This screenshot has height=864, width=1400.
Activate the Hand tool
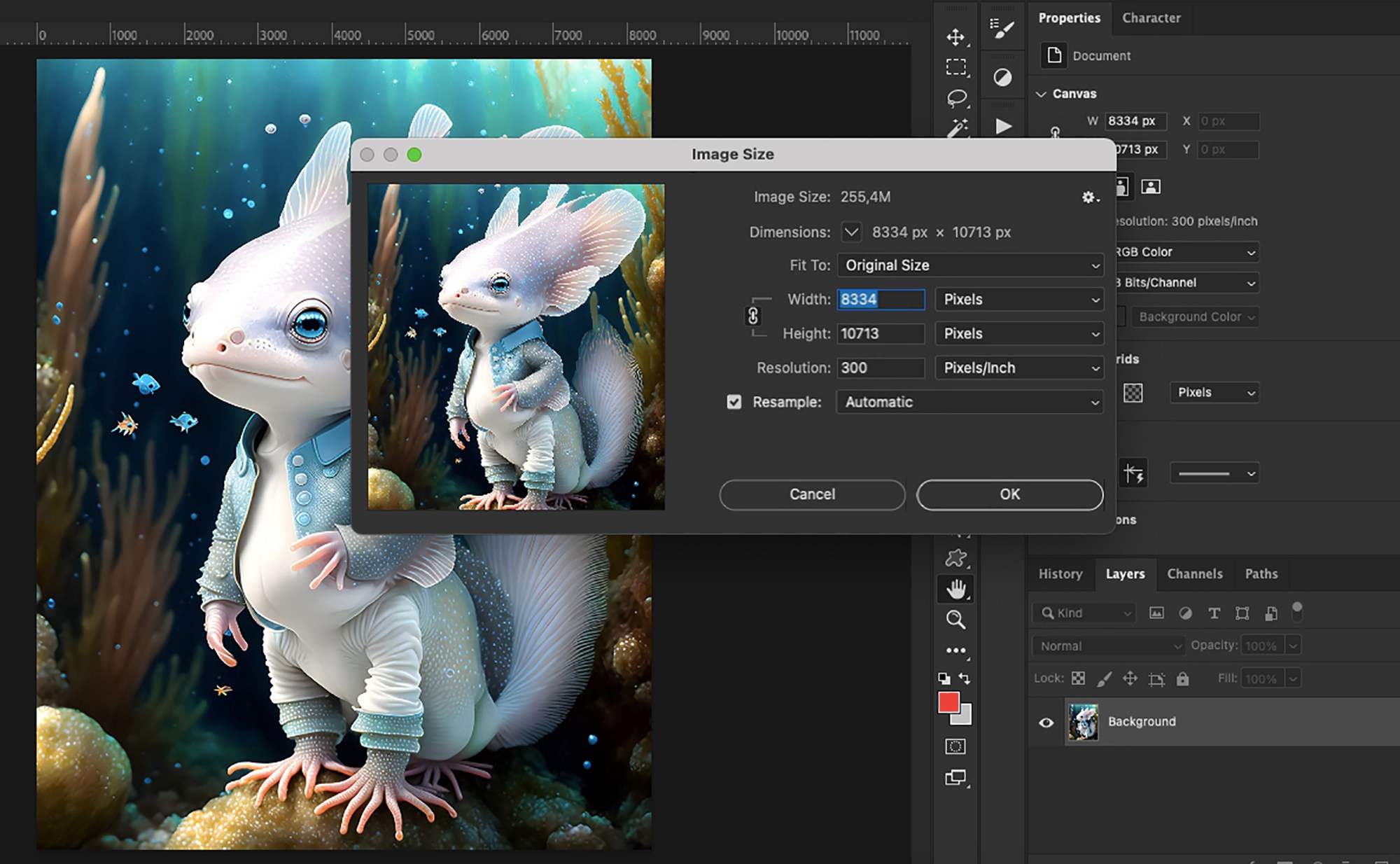pyautogui.click(x=956, y=590)
